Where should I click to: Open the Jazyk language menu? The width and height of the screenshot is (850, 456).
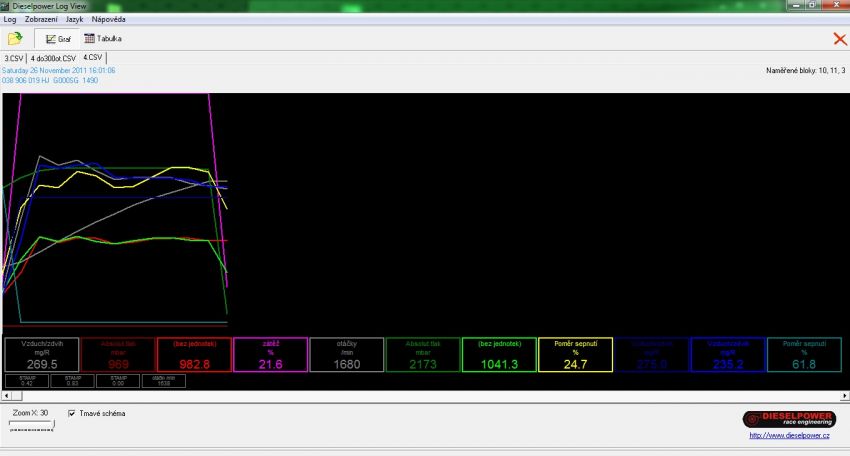pyautogui.click(x=74, y=20)
